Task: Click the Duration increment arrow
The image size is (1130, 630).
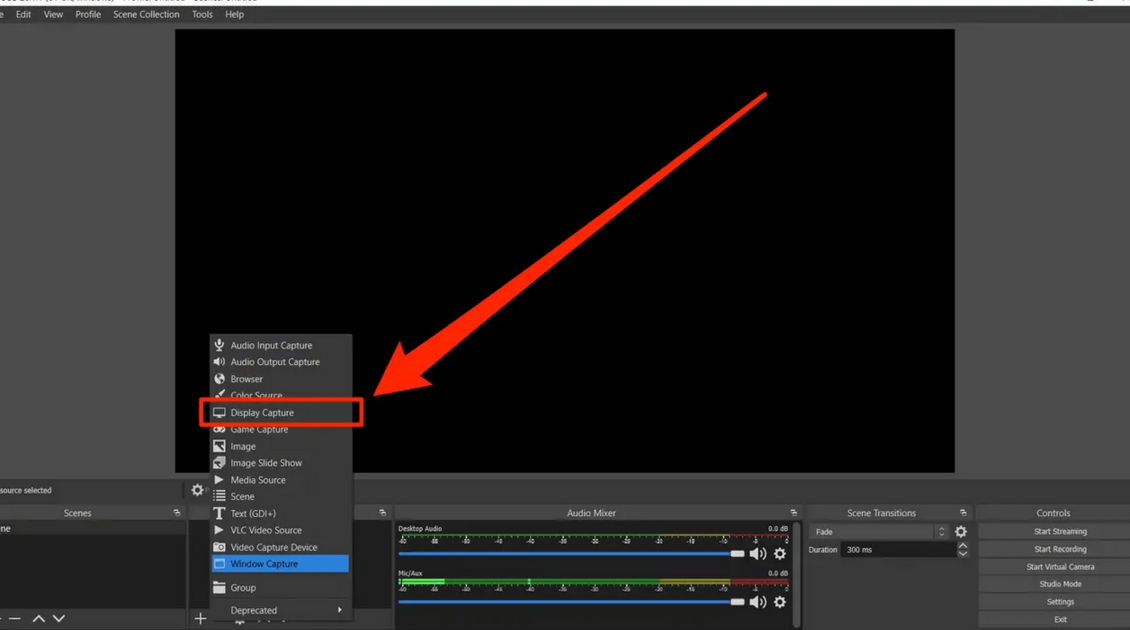Action: click(x=962, y=545)
